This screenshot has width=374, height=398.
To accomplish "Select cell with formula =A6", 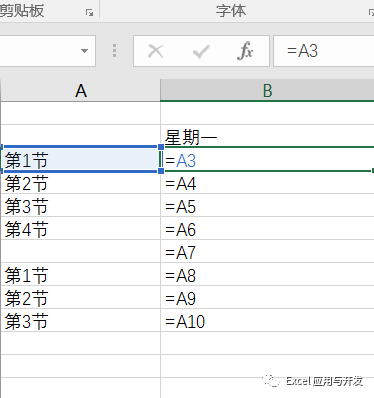I will point(267,228).
